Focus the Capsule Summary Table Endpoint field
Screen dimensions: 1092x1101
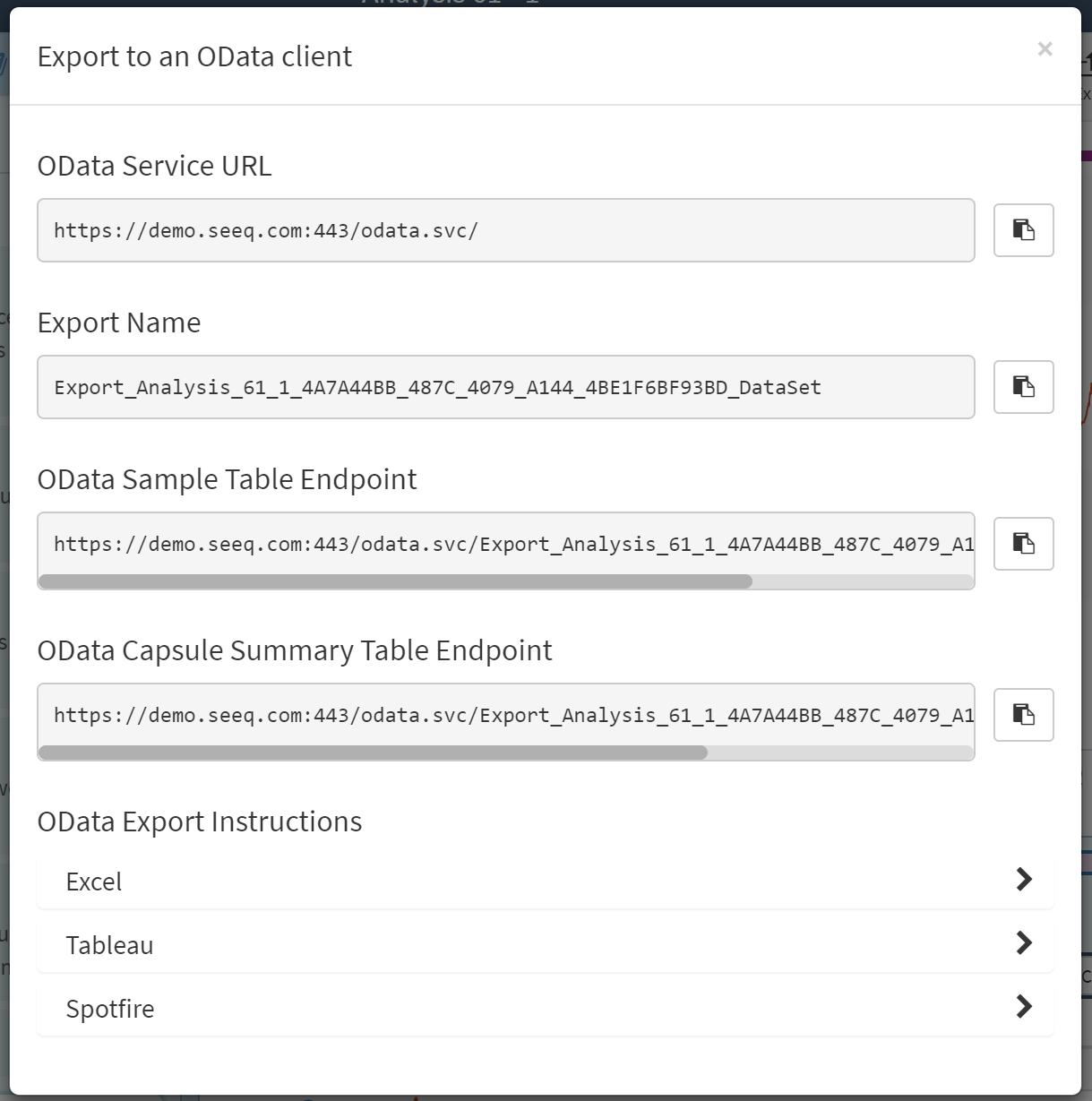point(505,714)
